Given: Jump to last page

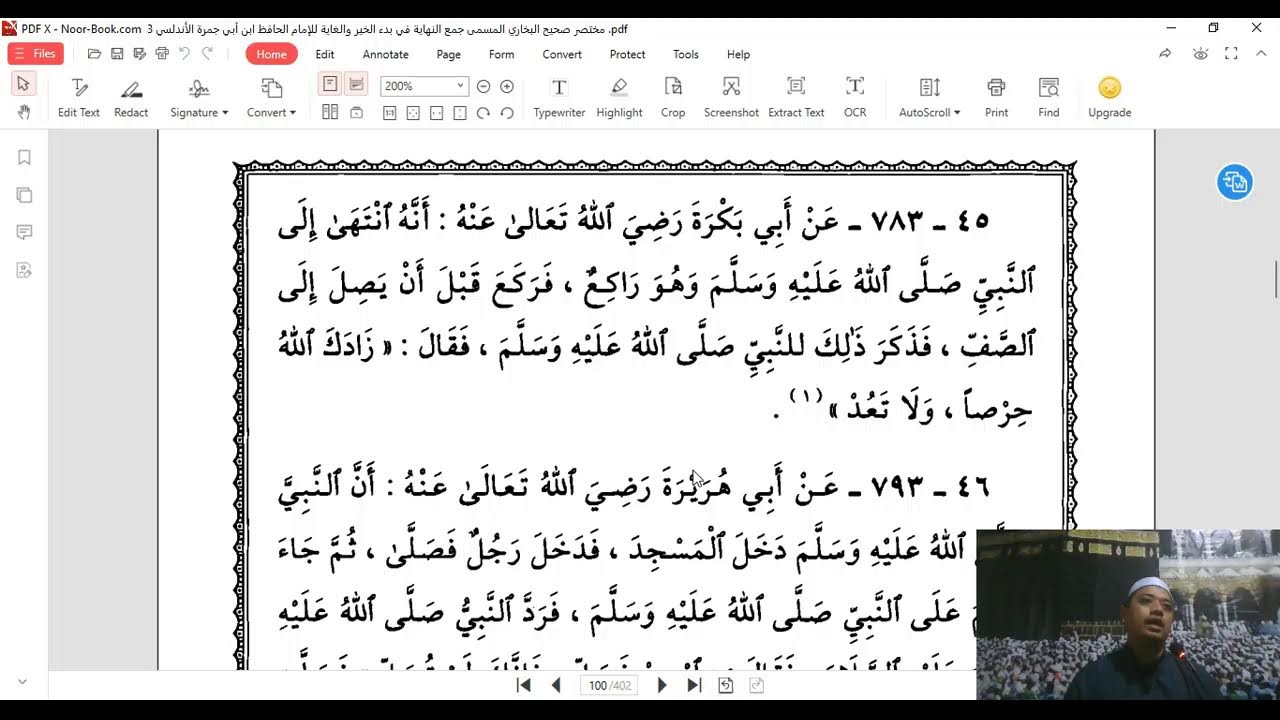Looking at the screenshot, I should coord(694,685).
